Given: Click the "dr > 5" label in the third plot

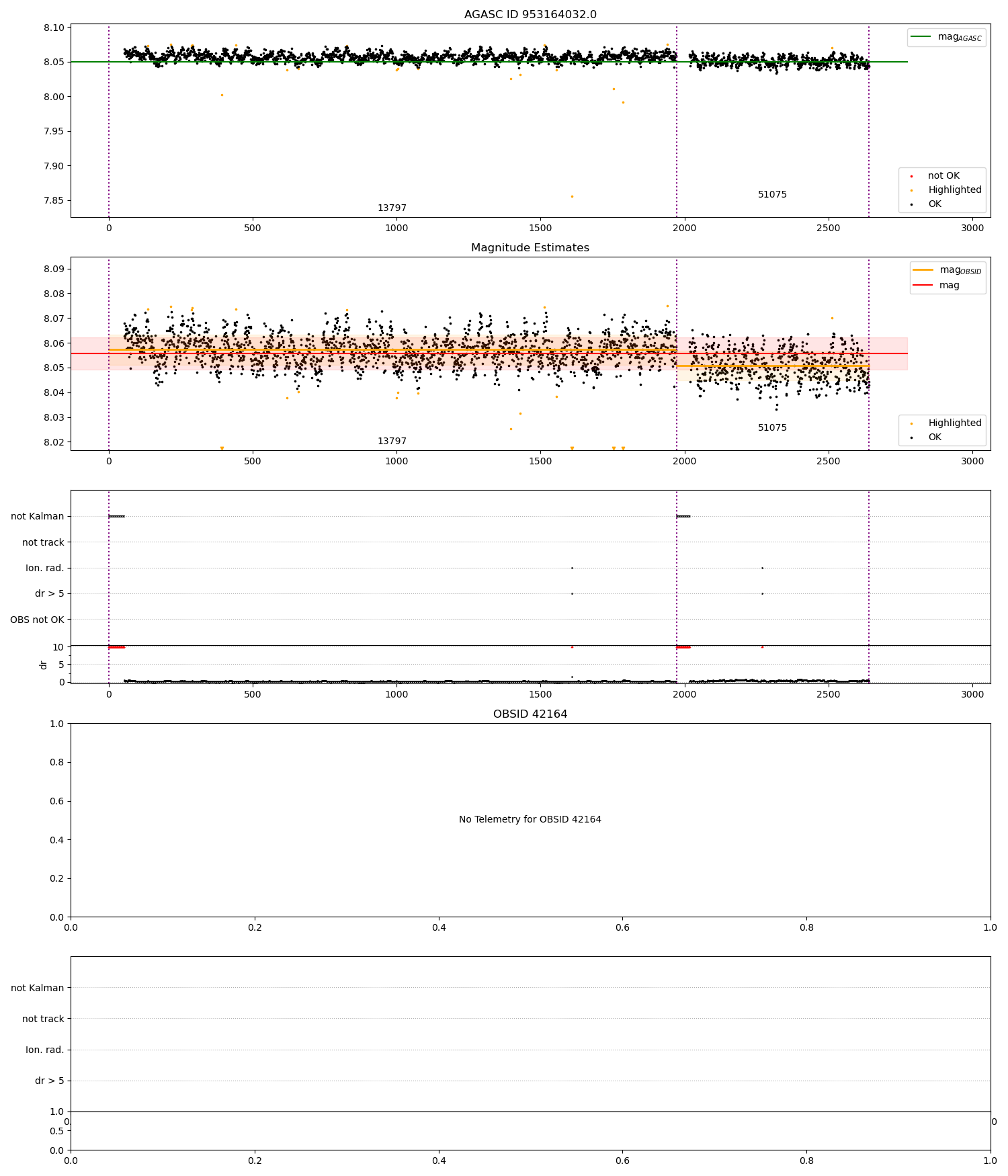Looking at the screenshot, I should coord(50,594).
